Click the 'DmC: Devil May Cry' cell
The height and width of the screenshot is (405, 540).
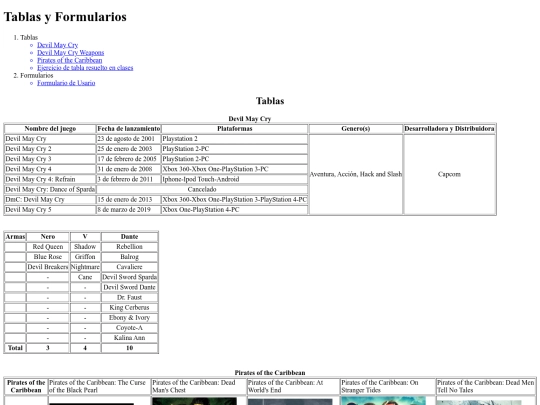tap(50, 200)
